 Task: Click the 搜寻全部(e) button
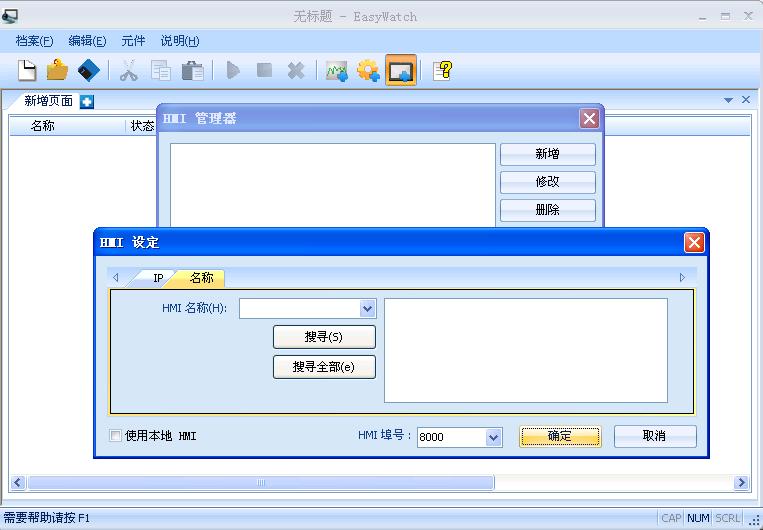pyautogui.click(x=324, y=367)
